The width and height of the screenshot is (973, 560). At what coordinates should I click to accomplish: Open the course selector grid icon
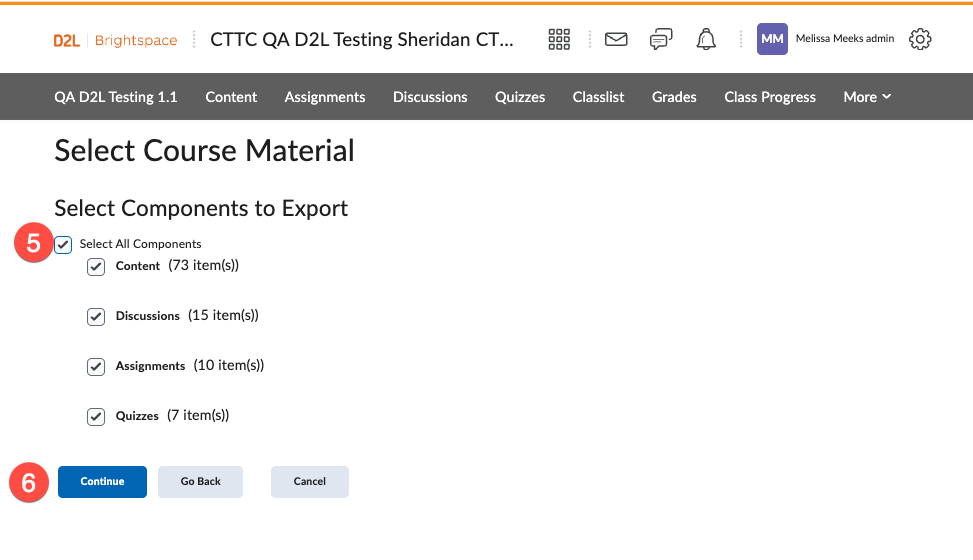pyautogui.click(x=559, y=40)
